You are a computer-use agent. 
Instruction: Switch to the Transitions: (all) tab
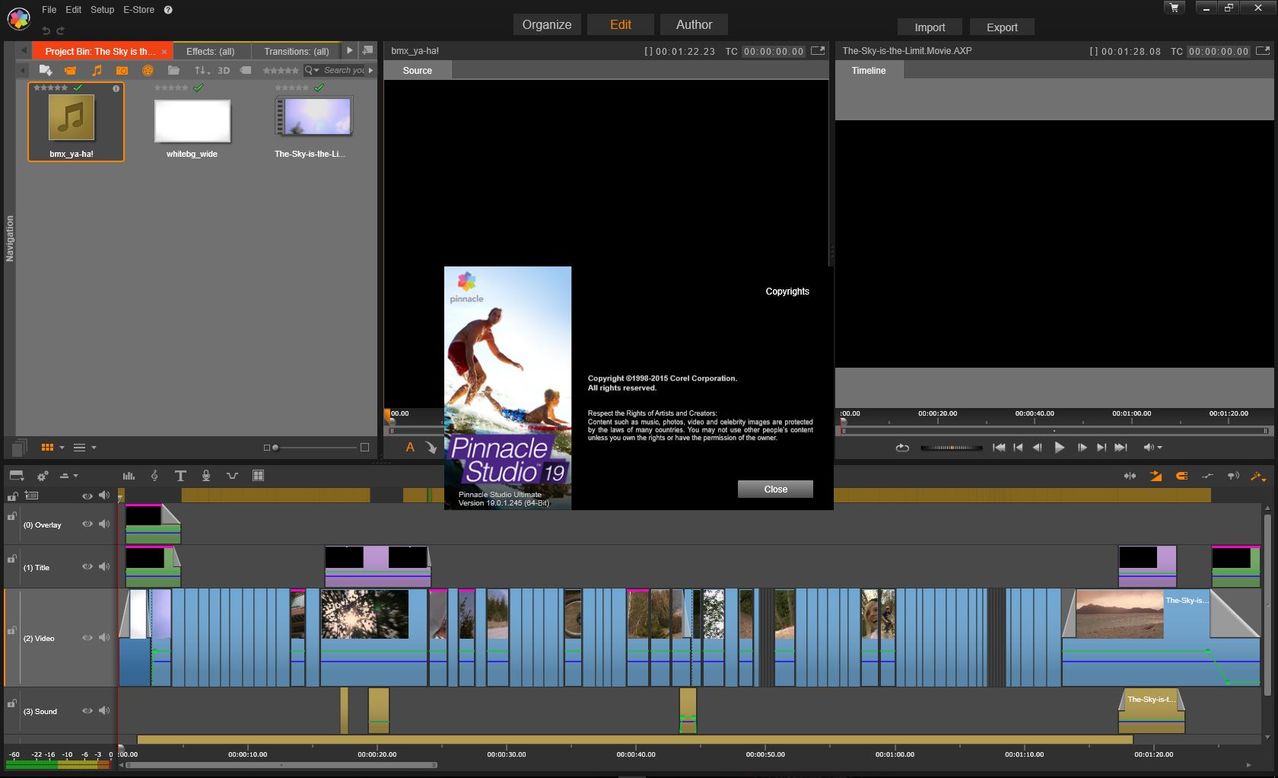coord(296,51)
